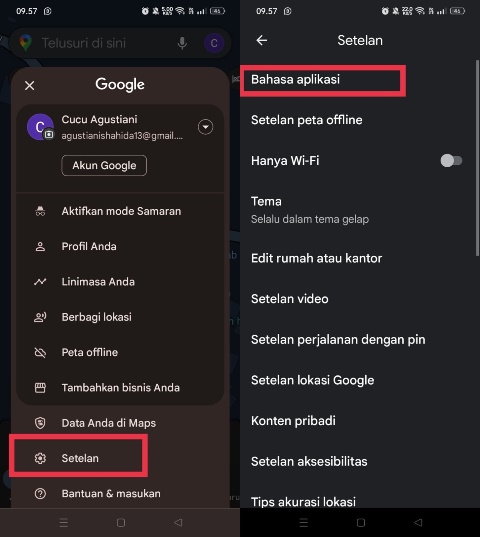Click the settings page scrollbar
The image size is (480, 537).
477,158
